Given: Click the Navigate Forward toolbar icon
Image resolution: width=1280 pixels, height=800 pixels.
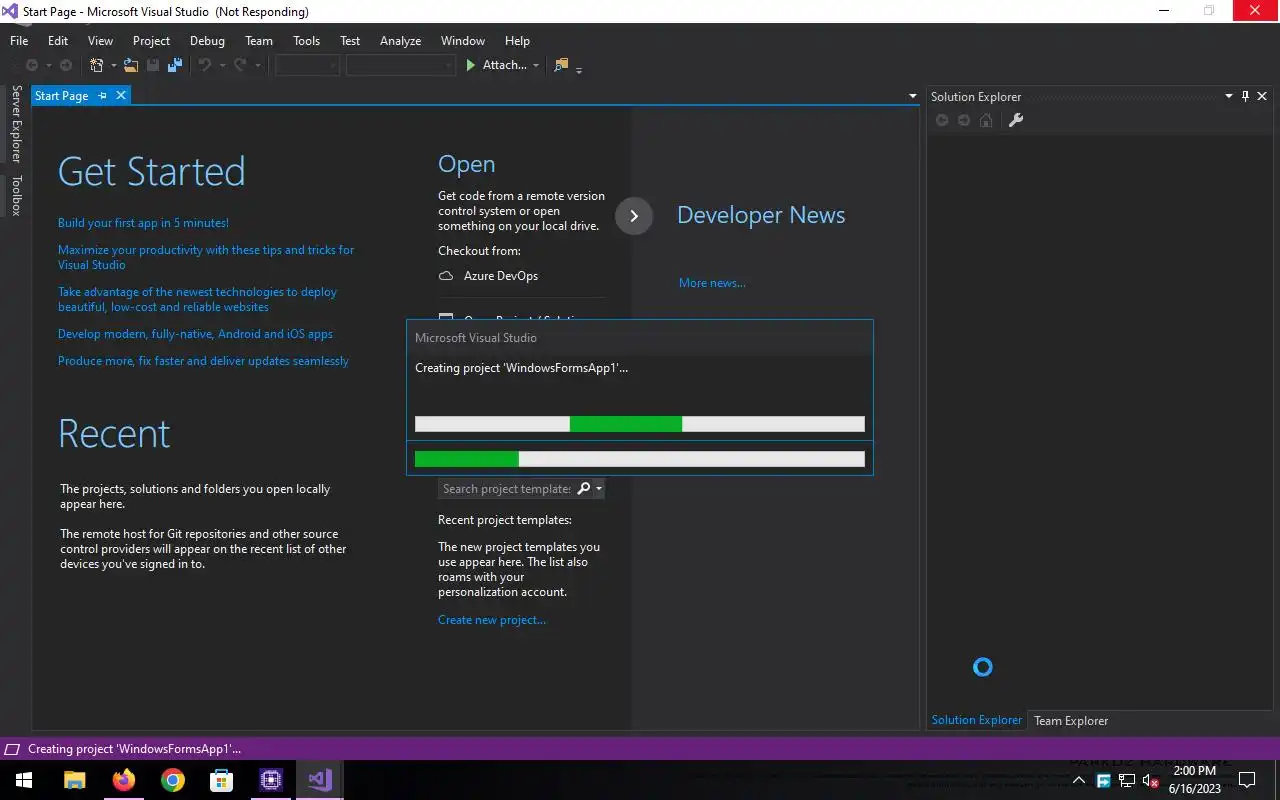Looking at the screenshot, I should tap(66, 65).
